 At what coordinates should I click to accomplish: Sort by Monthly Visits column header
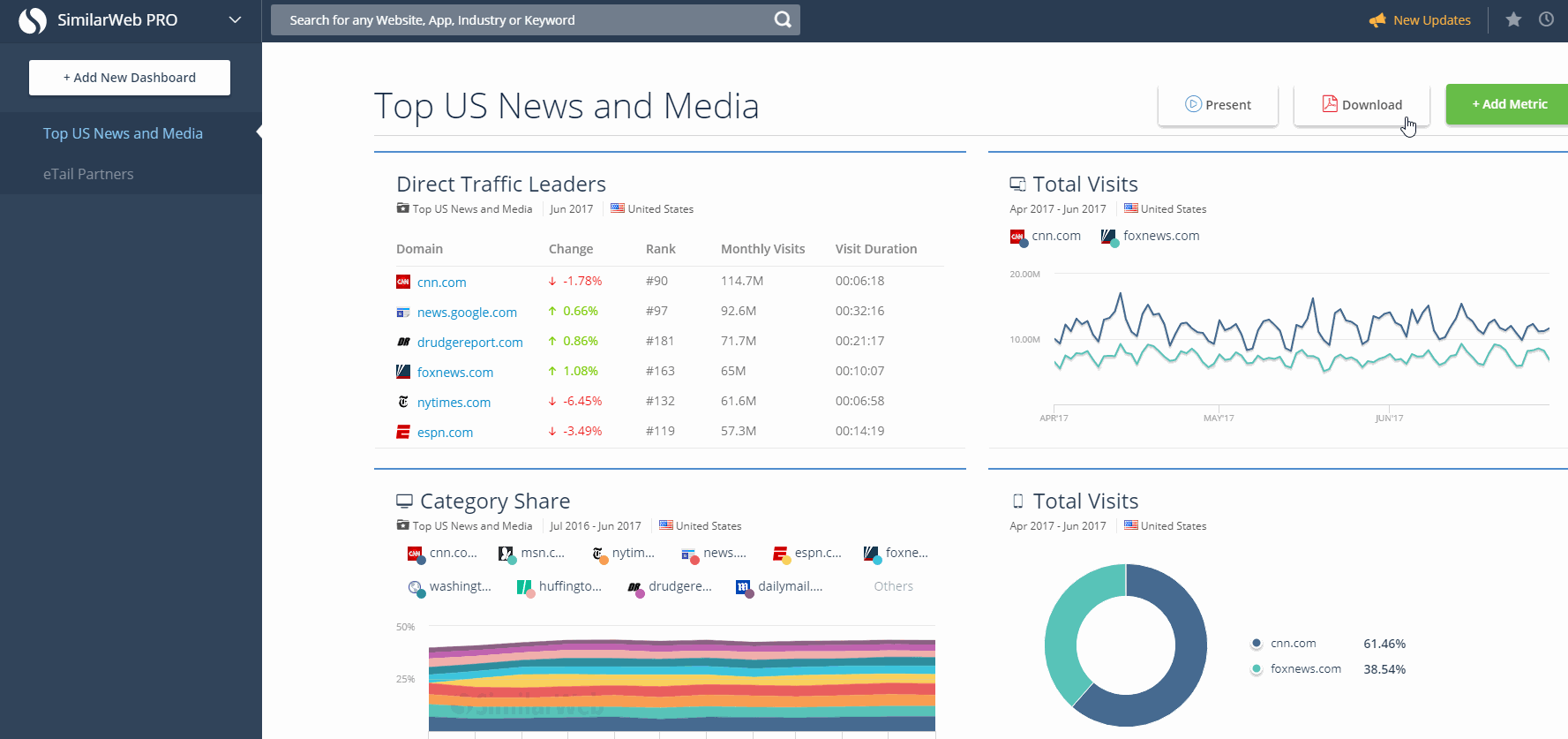tap(762, 249)
